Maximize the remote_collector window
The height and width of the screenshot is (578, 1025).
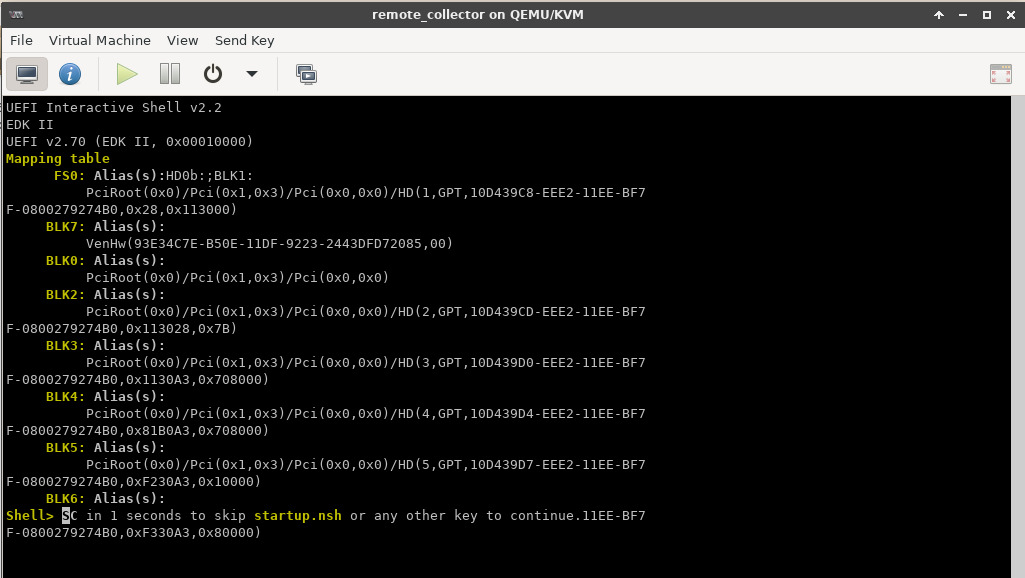[987, 14]
